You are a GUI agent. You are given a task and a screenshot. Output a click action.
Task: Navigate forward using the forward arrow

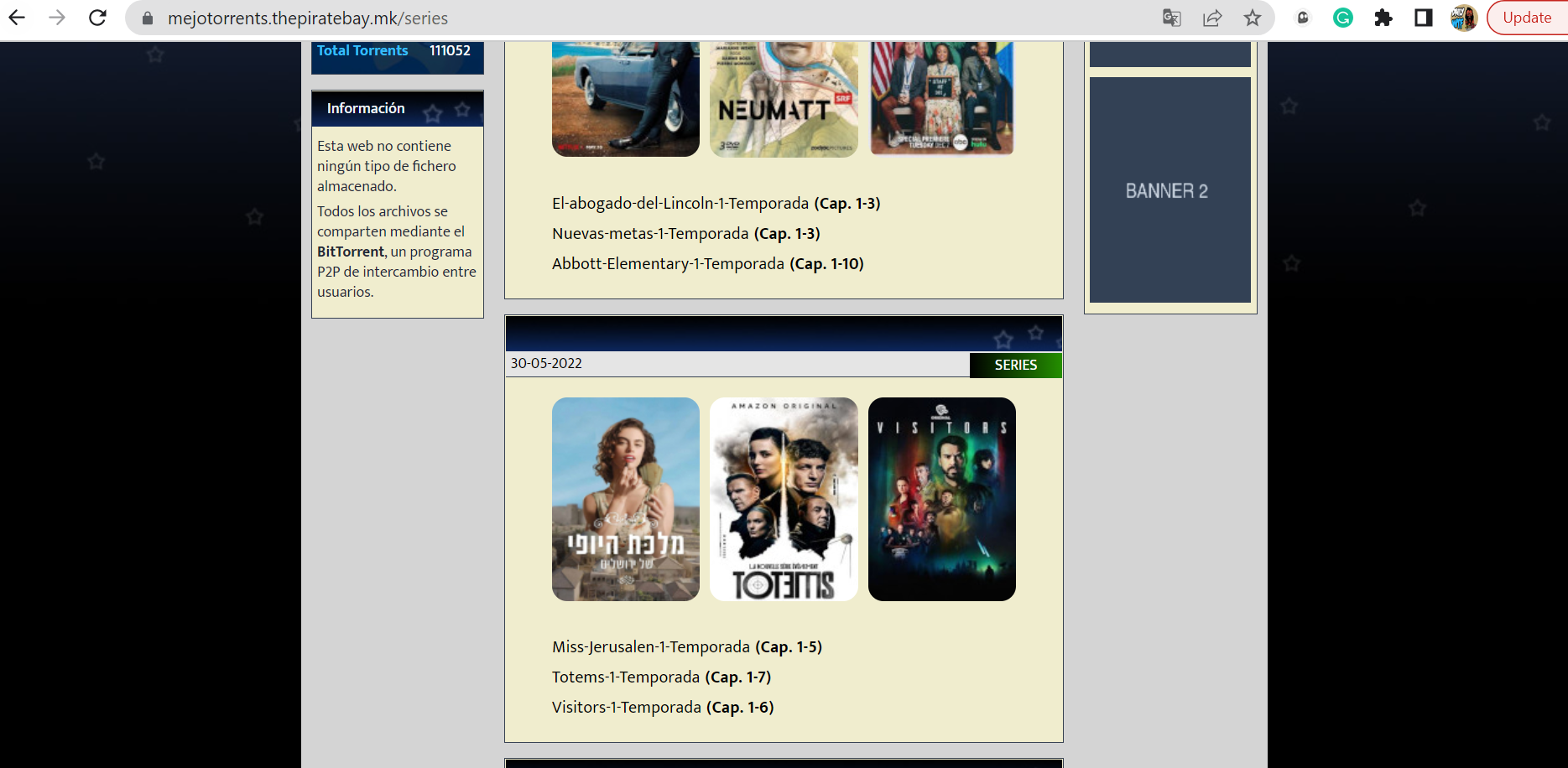56,18
